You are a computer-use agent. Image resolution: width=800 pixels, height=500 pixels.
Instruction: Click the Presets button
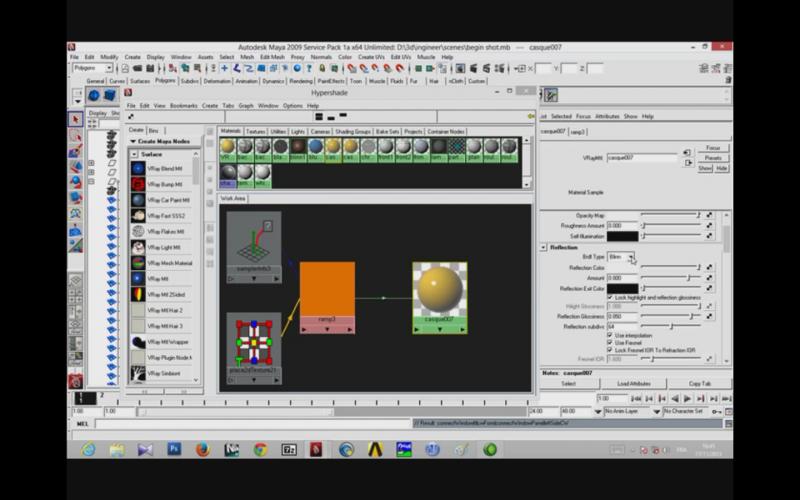click(x=713, y=158)
